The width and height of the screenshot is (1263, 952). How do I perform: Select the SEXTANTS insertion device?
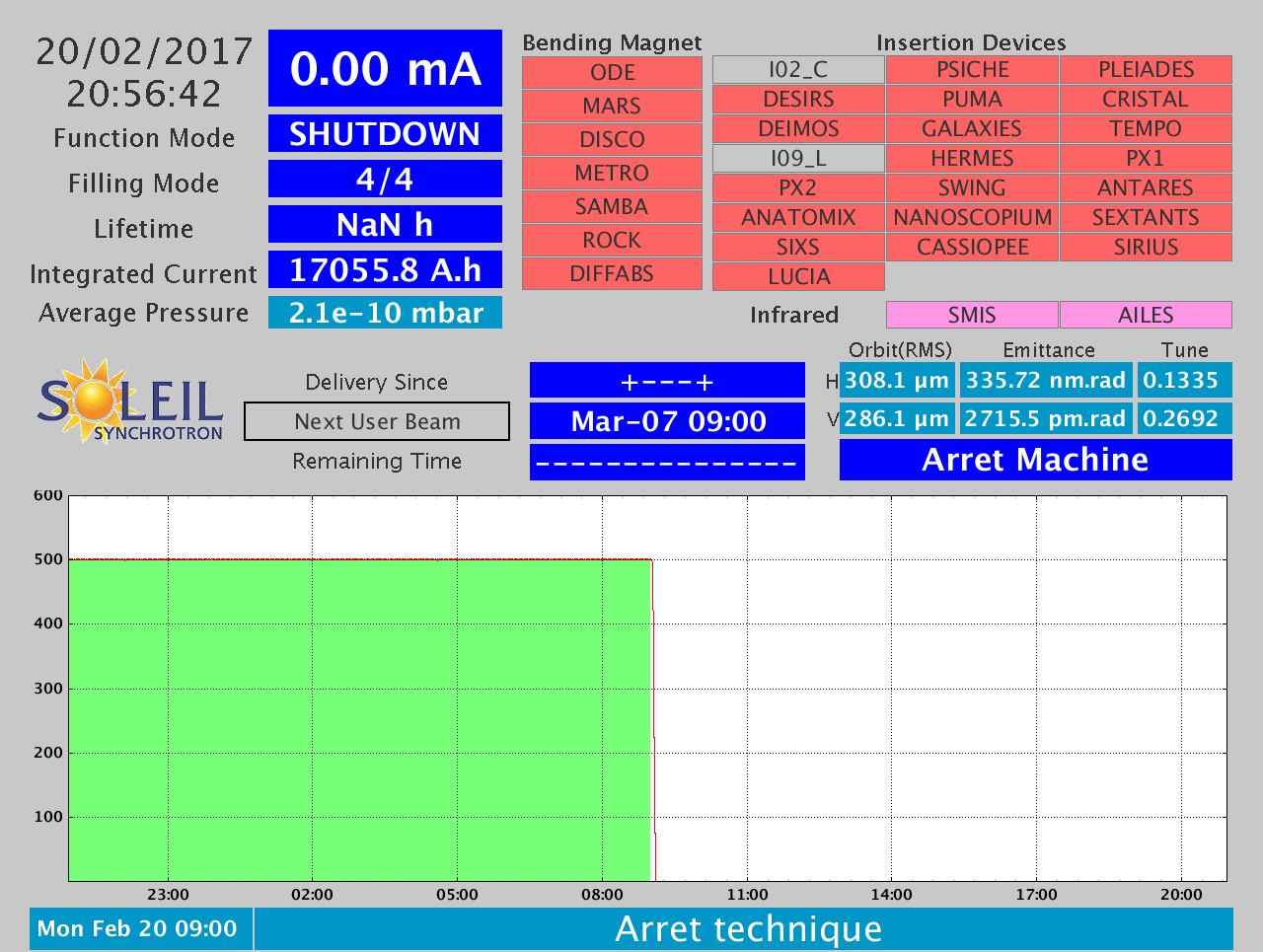point(1146,218)
